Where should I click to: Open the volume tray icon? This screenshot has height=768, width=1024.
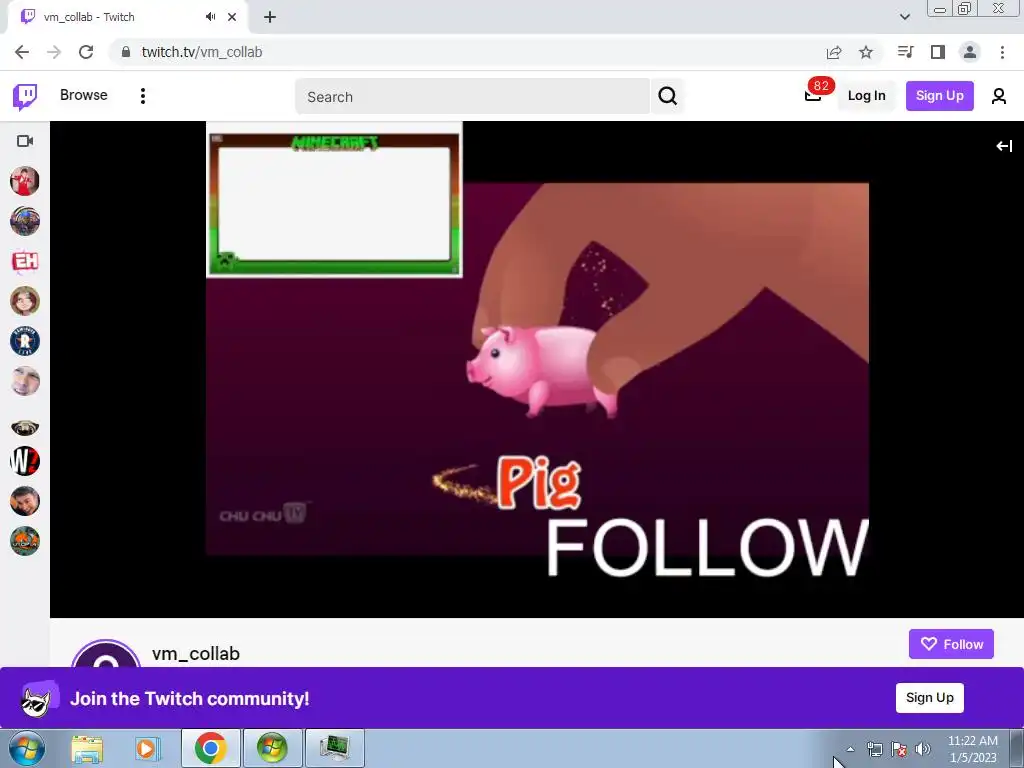pos(923,749)
